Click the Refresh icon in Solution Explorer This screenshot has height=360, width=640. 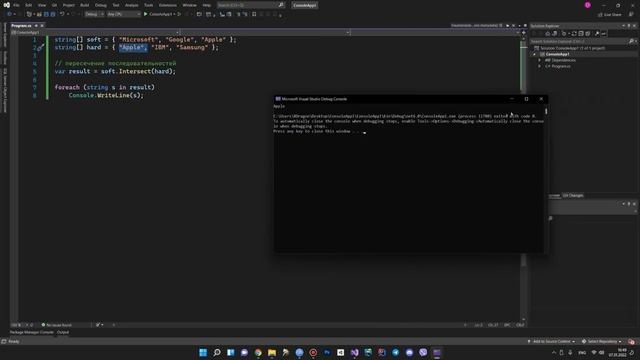click(x=574, y=33)
